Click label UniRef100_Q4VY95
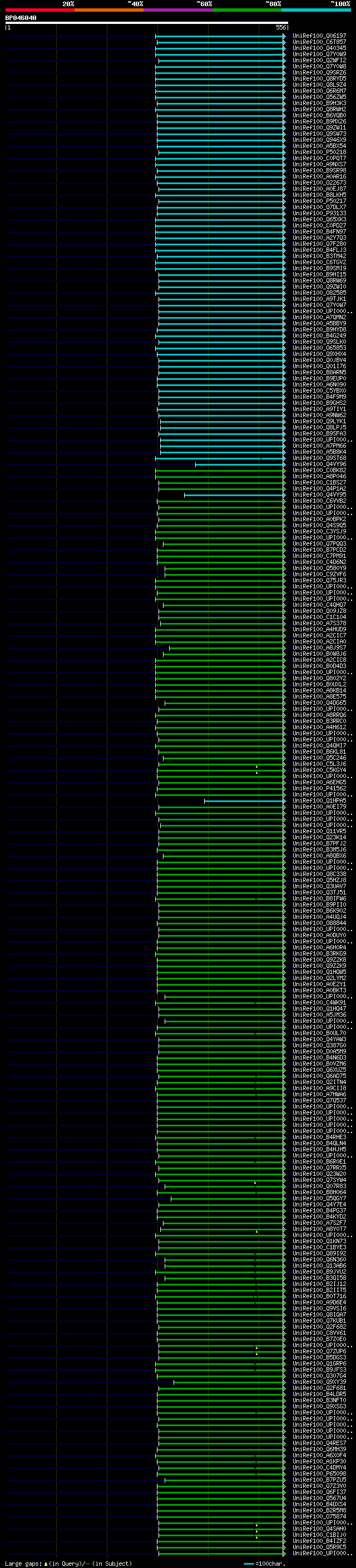 [x=319, y=495]
